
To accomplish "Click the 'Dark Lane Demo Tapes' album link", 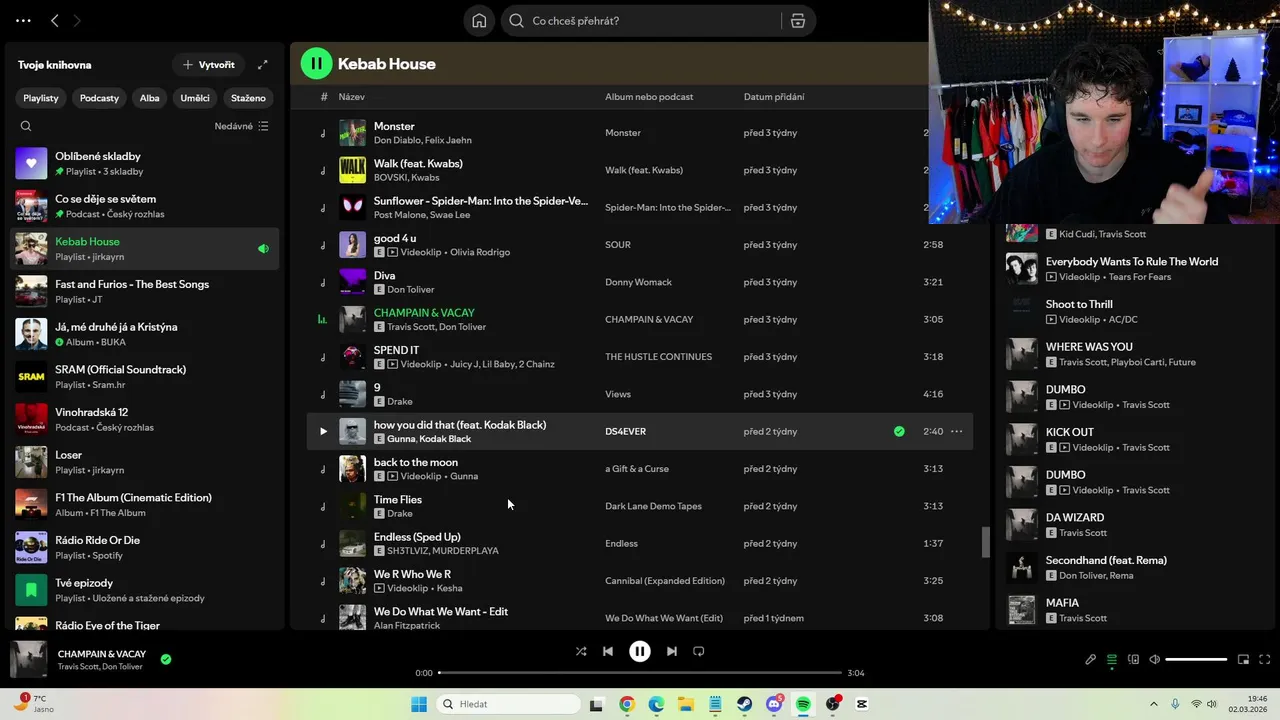I will [653, 506].
